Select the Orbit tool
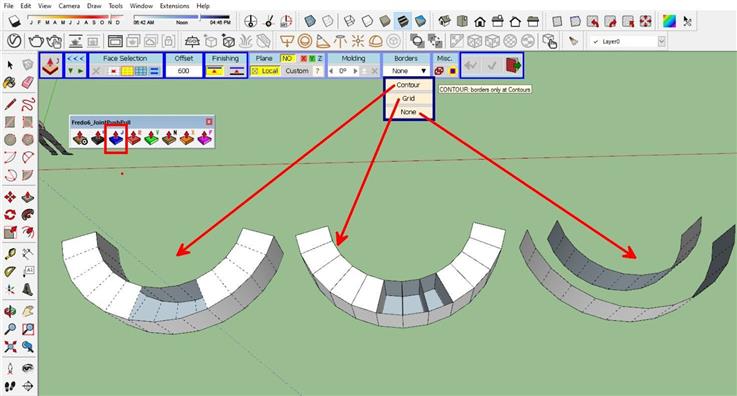Viewport: 737px width, 396px height. point(10,311)
